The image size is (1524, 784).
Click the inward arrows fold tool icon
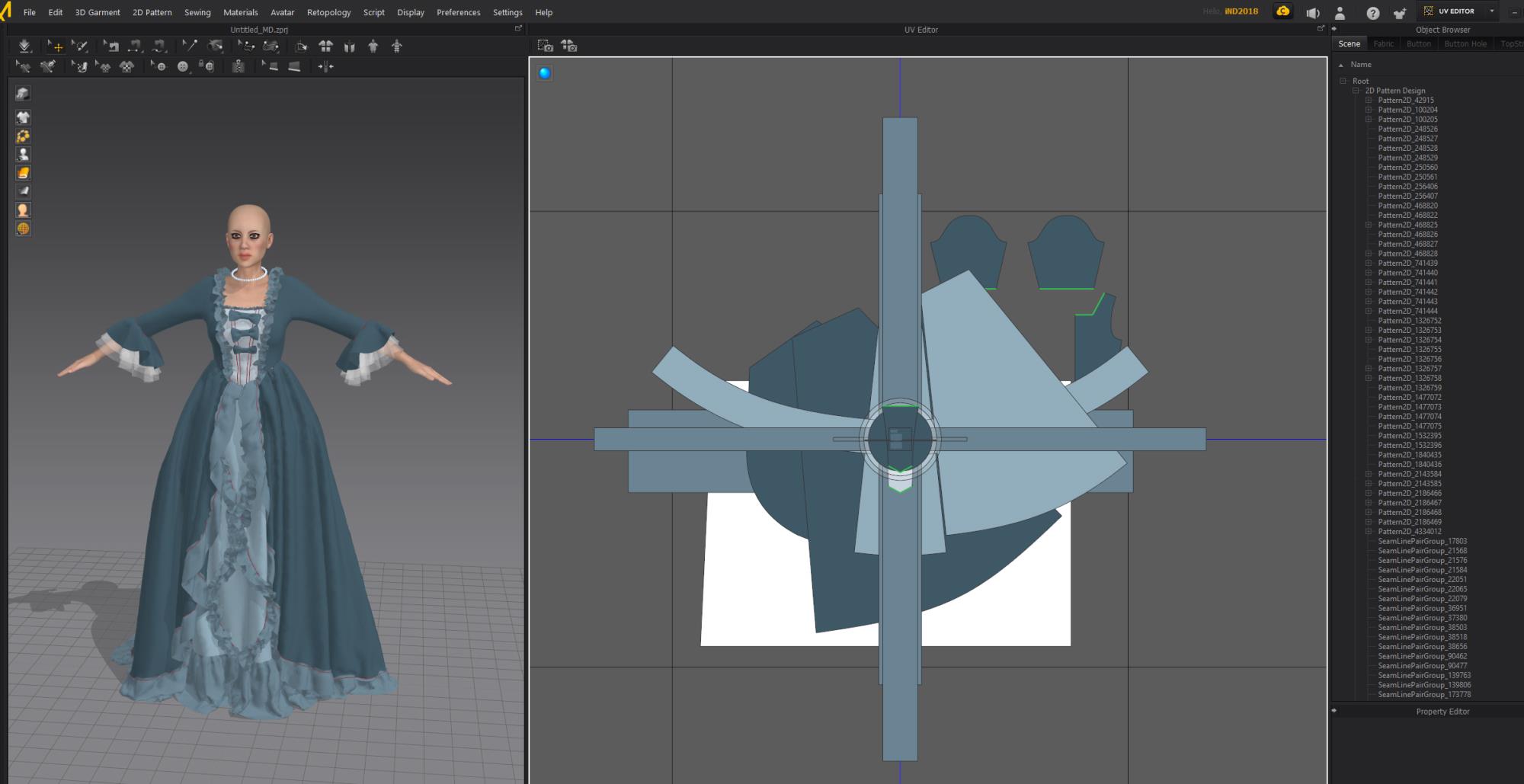pos(325,66)
